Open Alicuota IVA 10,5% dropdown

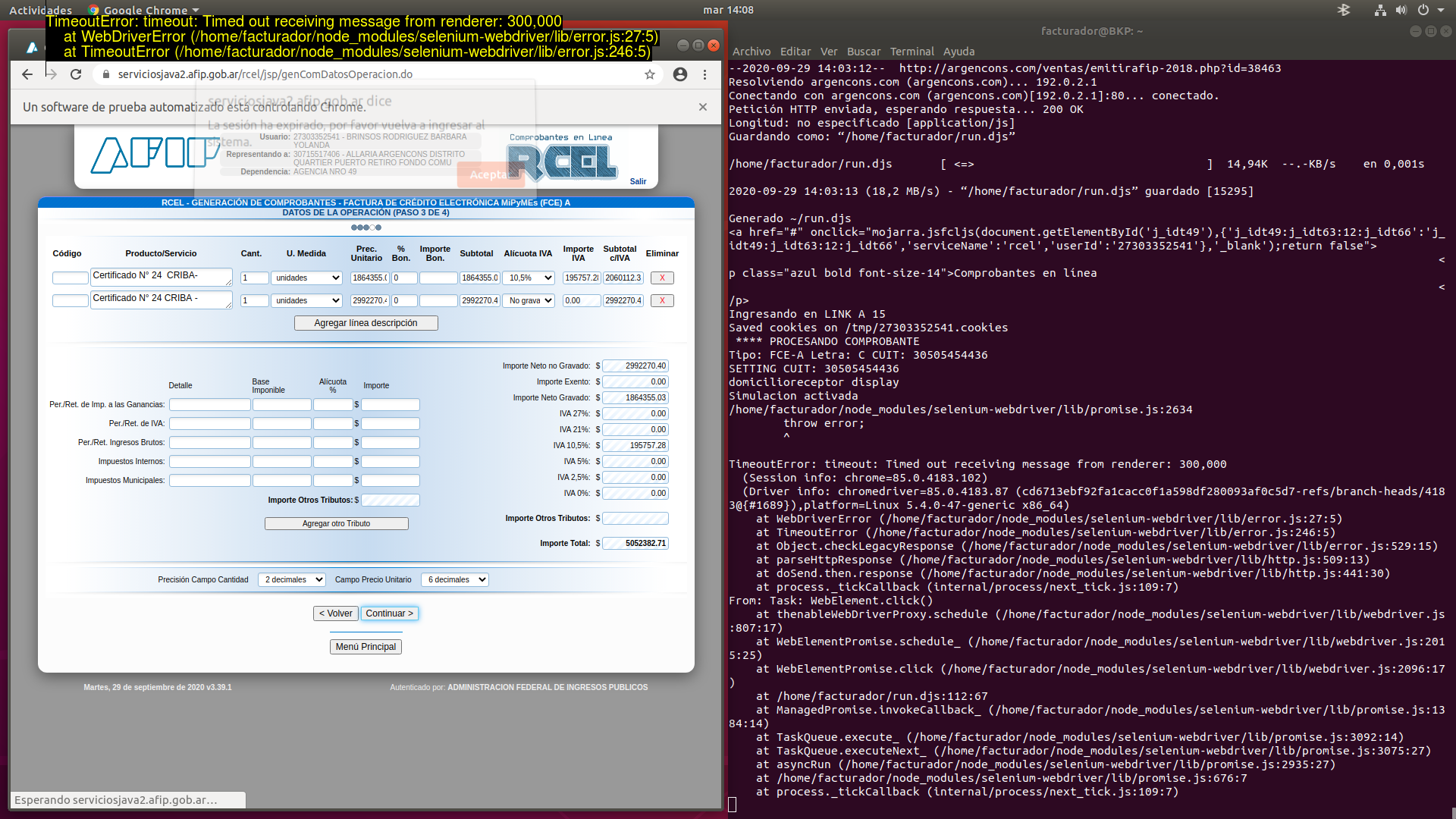529,278
